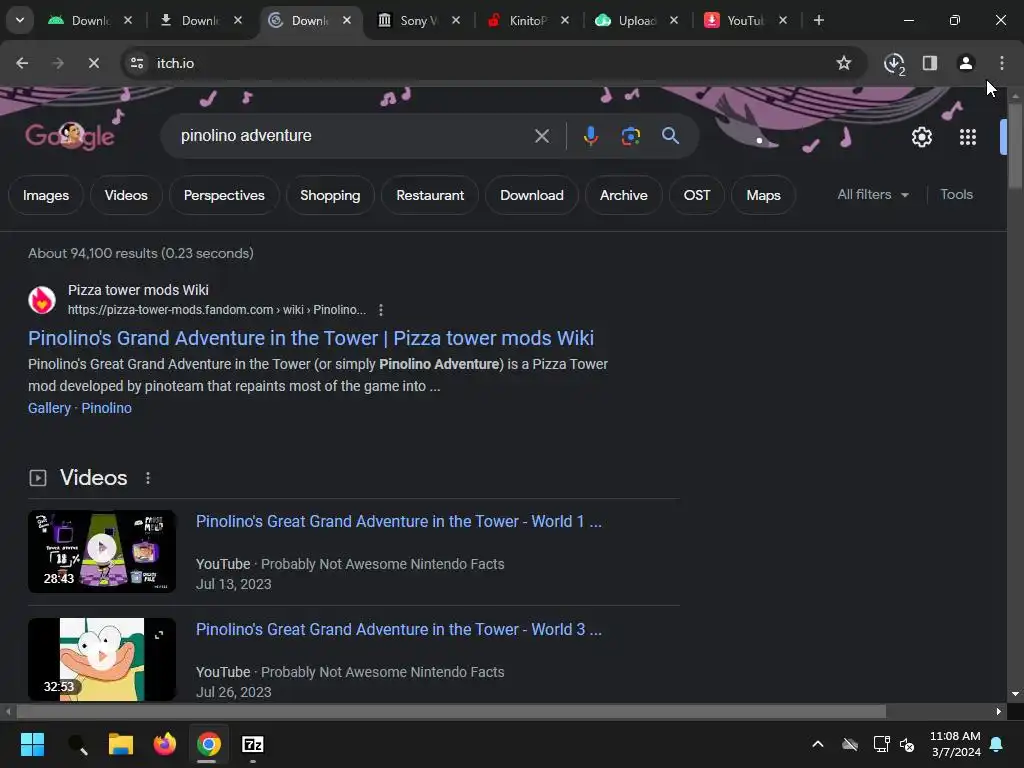Click Pizza tower mods Wiki favicon
Screen dimensions: 1024x768
tap(42, 300)
